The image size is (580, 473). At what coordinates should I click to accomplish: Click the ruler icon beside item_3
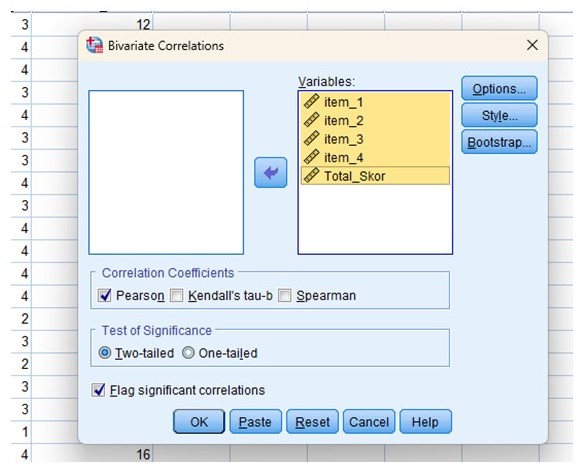311,138
